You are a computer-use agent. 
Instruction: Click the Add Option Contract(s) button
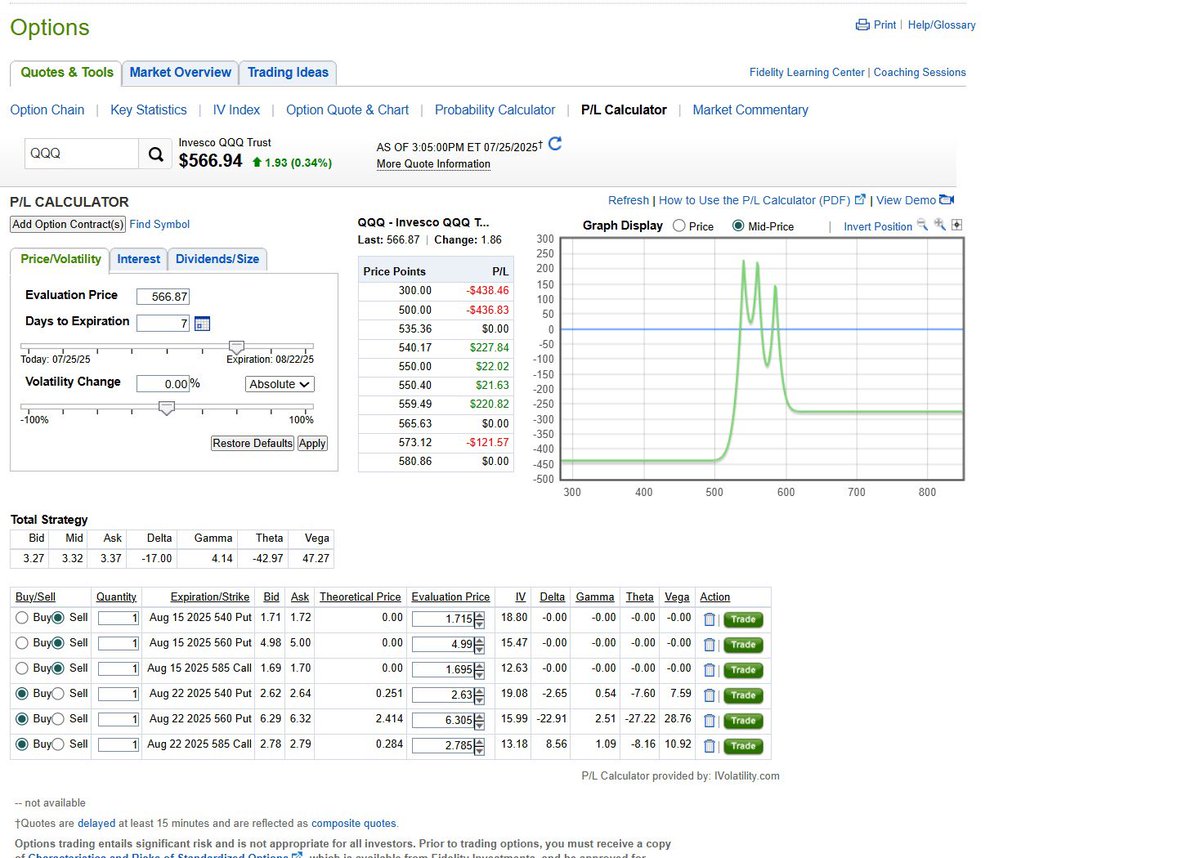pyautogui.click(x=68, y=224)
